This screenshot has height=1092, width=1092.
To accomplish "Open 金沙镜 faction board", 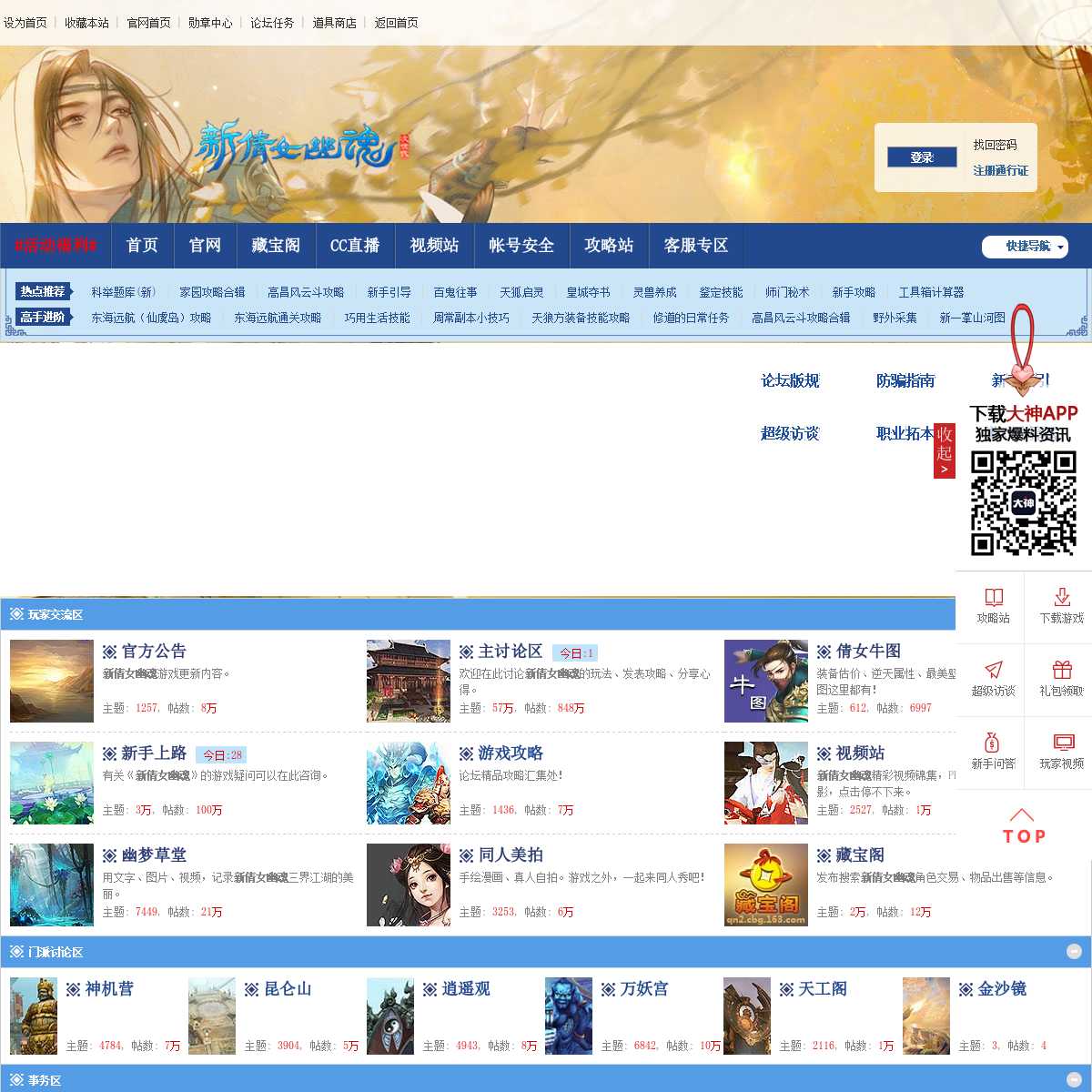I will [1002, 988].
